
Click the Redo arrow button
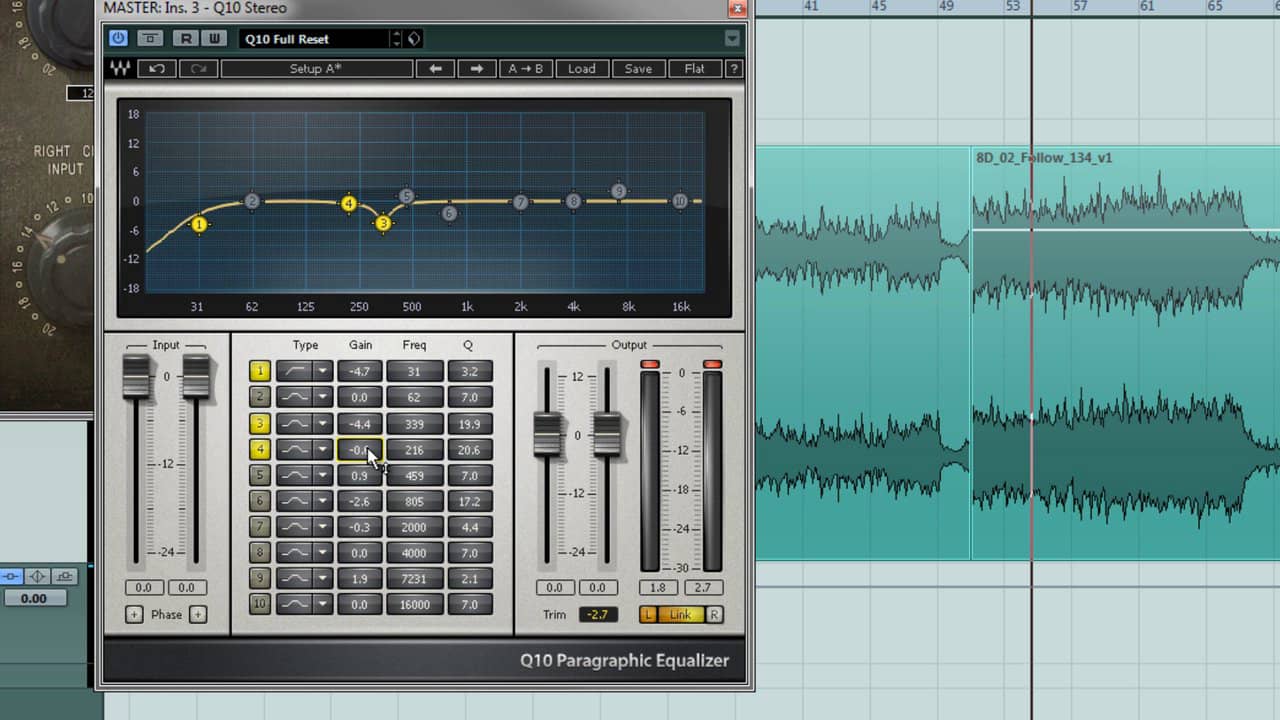198,69
